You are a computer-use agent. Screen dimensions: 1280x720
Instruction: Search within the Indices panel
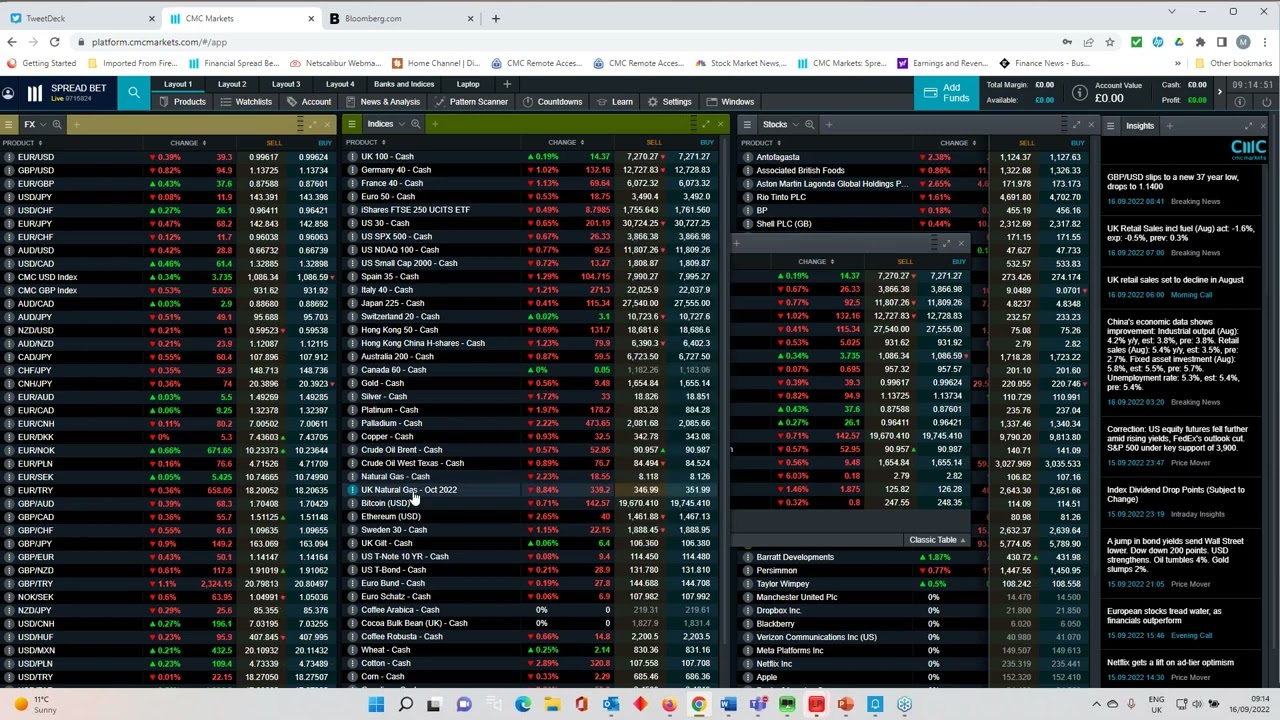pyautogui.click(x=416, y=124)
